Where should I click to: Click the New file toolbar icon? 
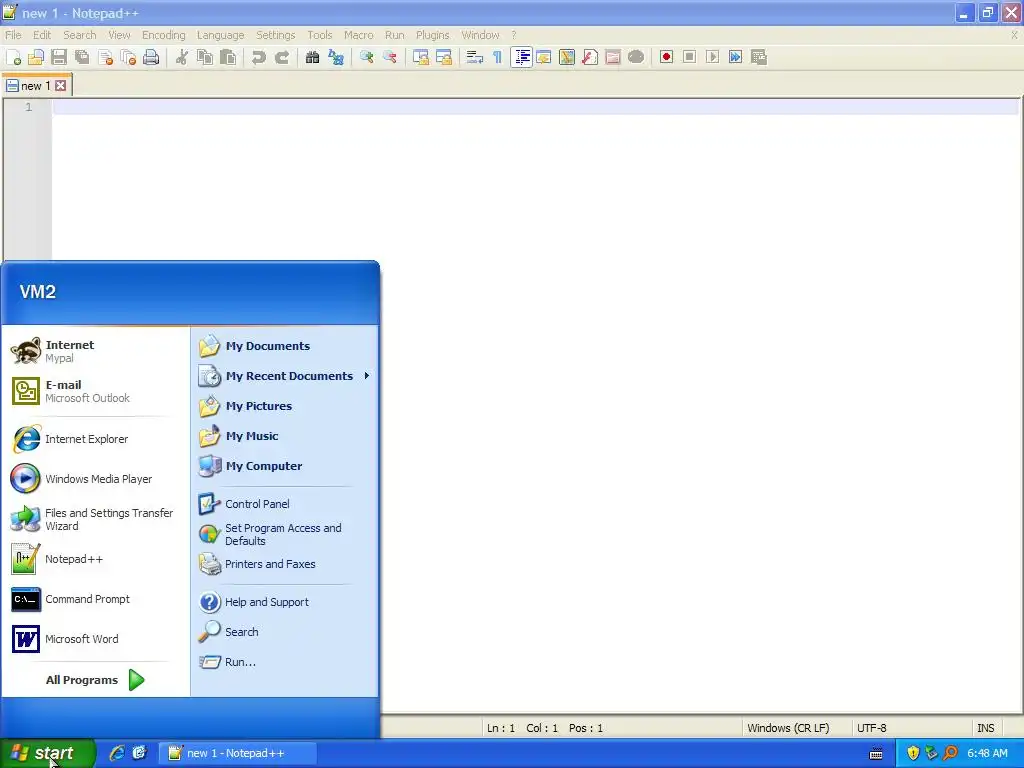(x=14, y=57)
